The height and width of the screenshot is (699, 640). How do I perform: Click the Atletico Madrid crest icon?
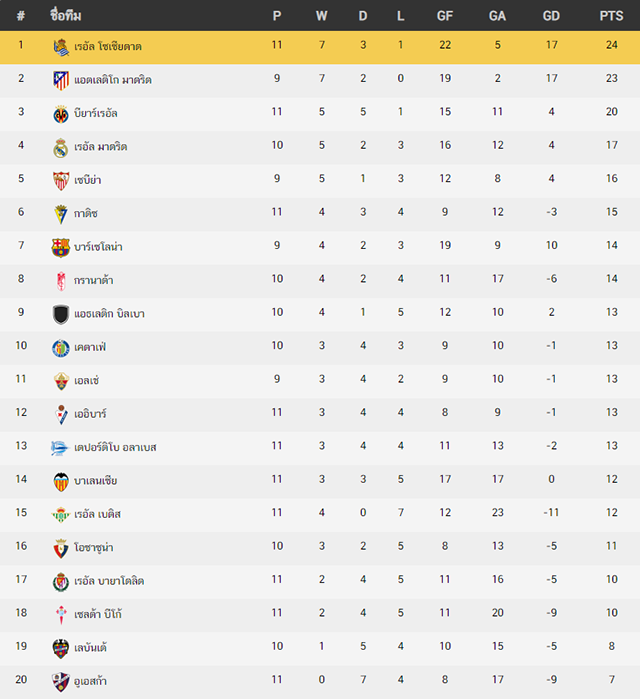(x=61, y=80)
